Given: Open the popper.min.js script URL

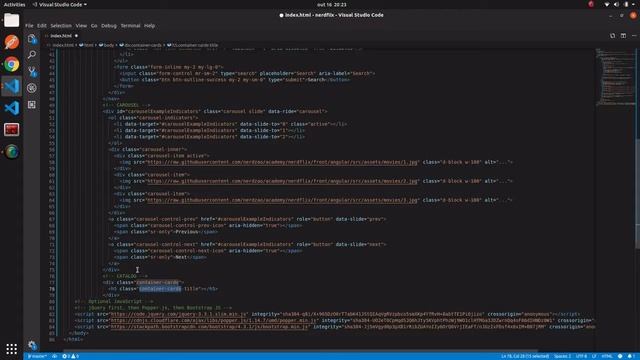Looking at the screenshot, I should (213, 320).
